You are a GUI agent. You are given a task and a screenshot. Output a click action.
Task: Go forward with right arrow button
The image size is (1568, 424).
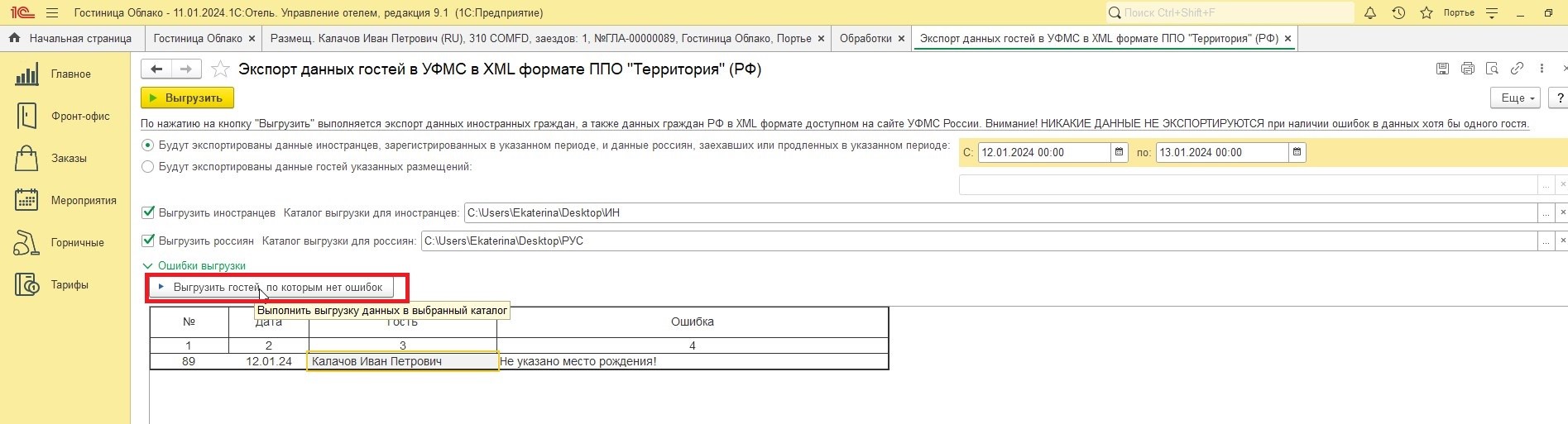[186, 69]
